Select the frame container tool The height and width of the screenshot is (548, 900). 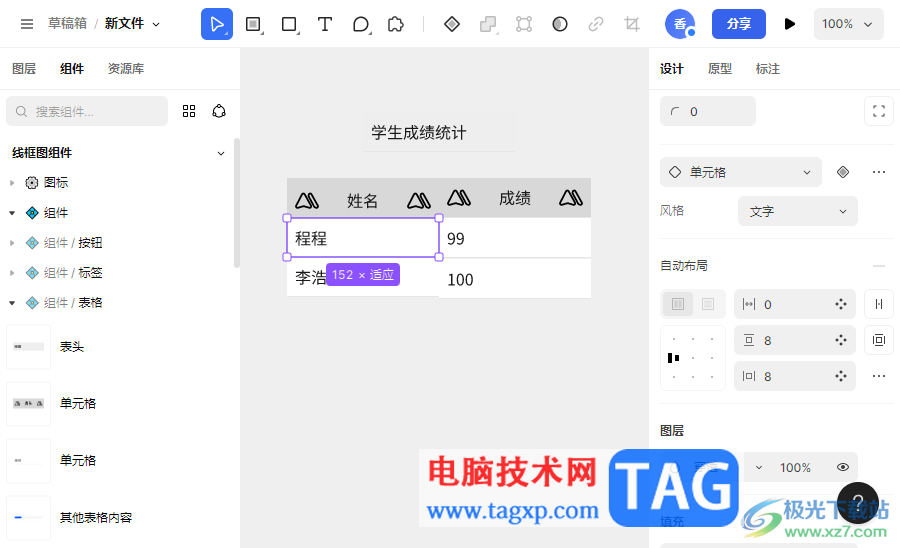[x=253, y=24]
